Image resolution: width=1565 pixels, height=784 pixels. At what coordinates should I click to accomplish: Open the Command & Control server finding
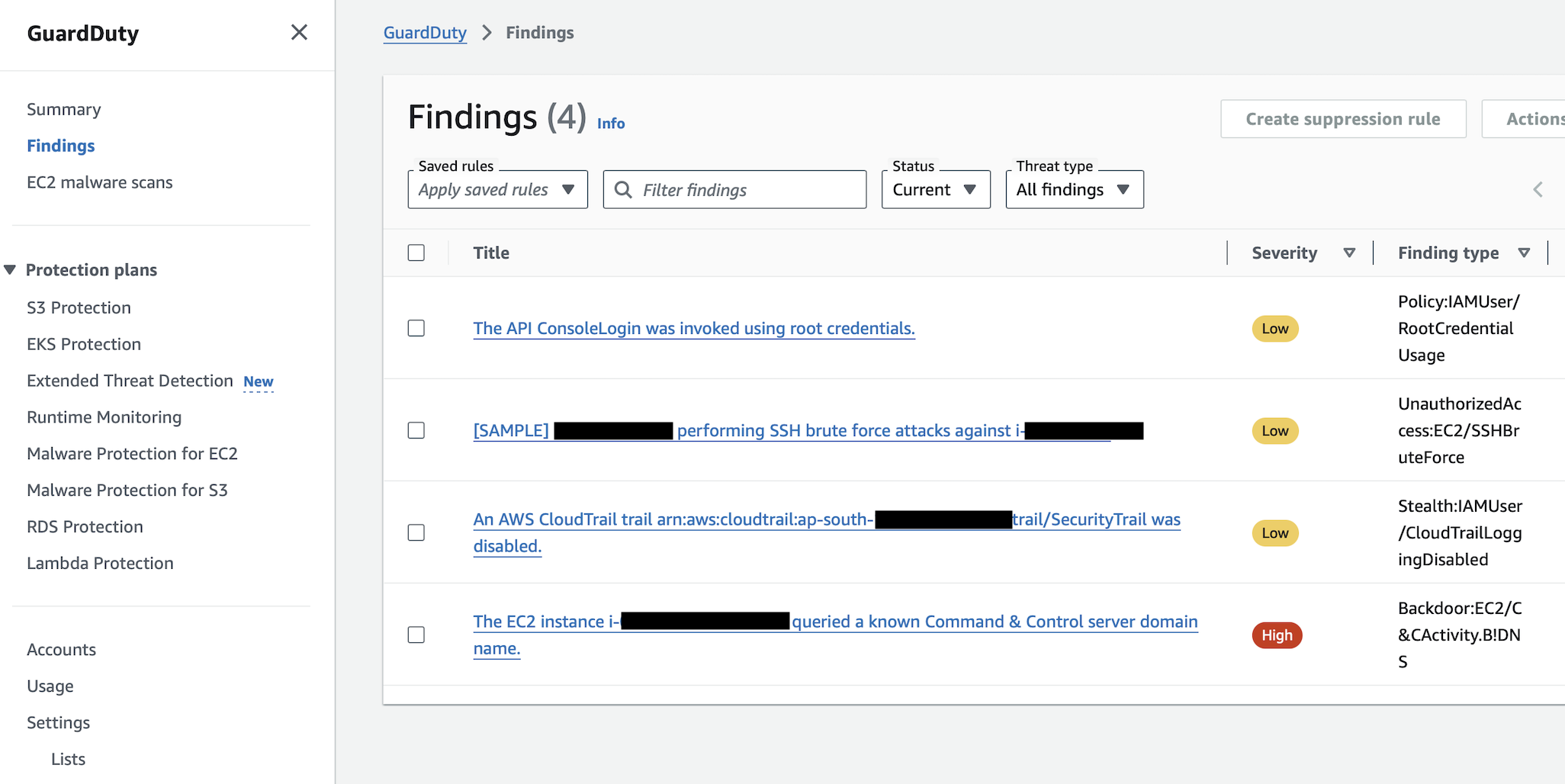pyautogui.click(x=836, y=635)
